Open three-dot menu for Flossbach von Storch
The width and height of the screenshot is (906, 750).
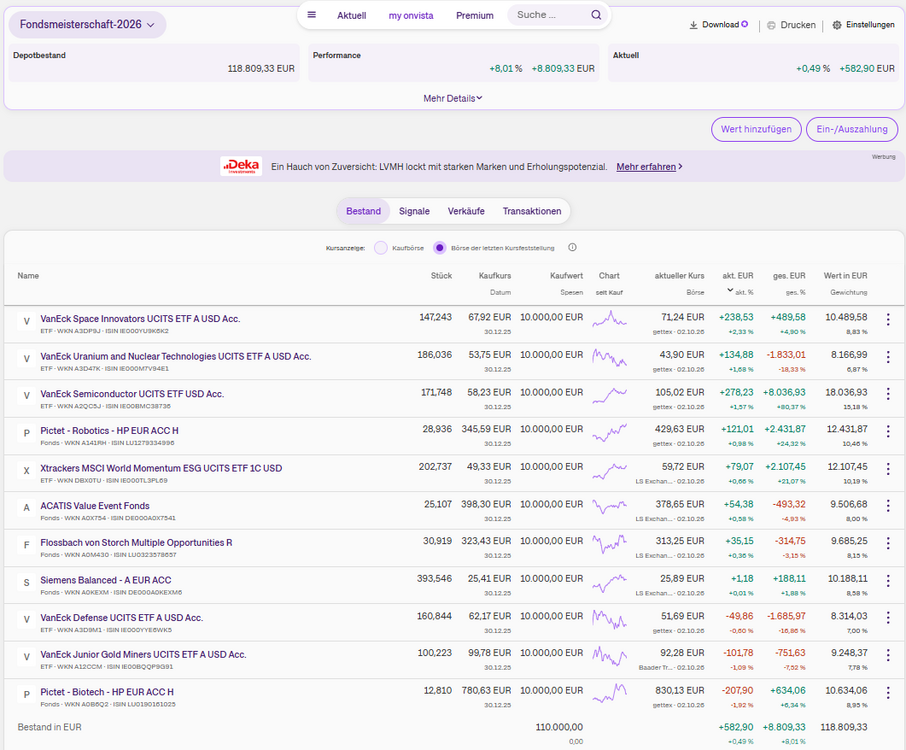click(x=888, y=543)
